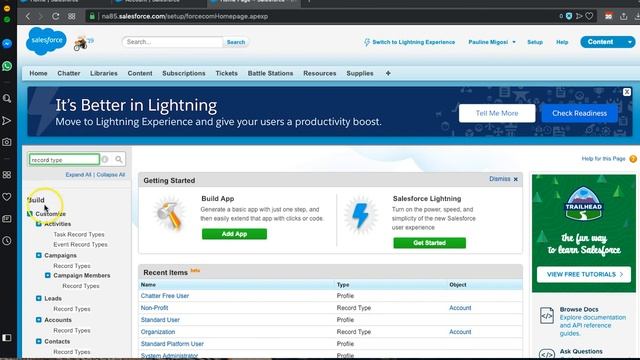Collapse the Leads tree node
The width and height of the screenshot is (640, 360).
39,298
